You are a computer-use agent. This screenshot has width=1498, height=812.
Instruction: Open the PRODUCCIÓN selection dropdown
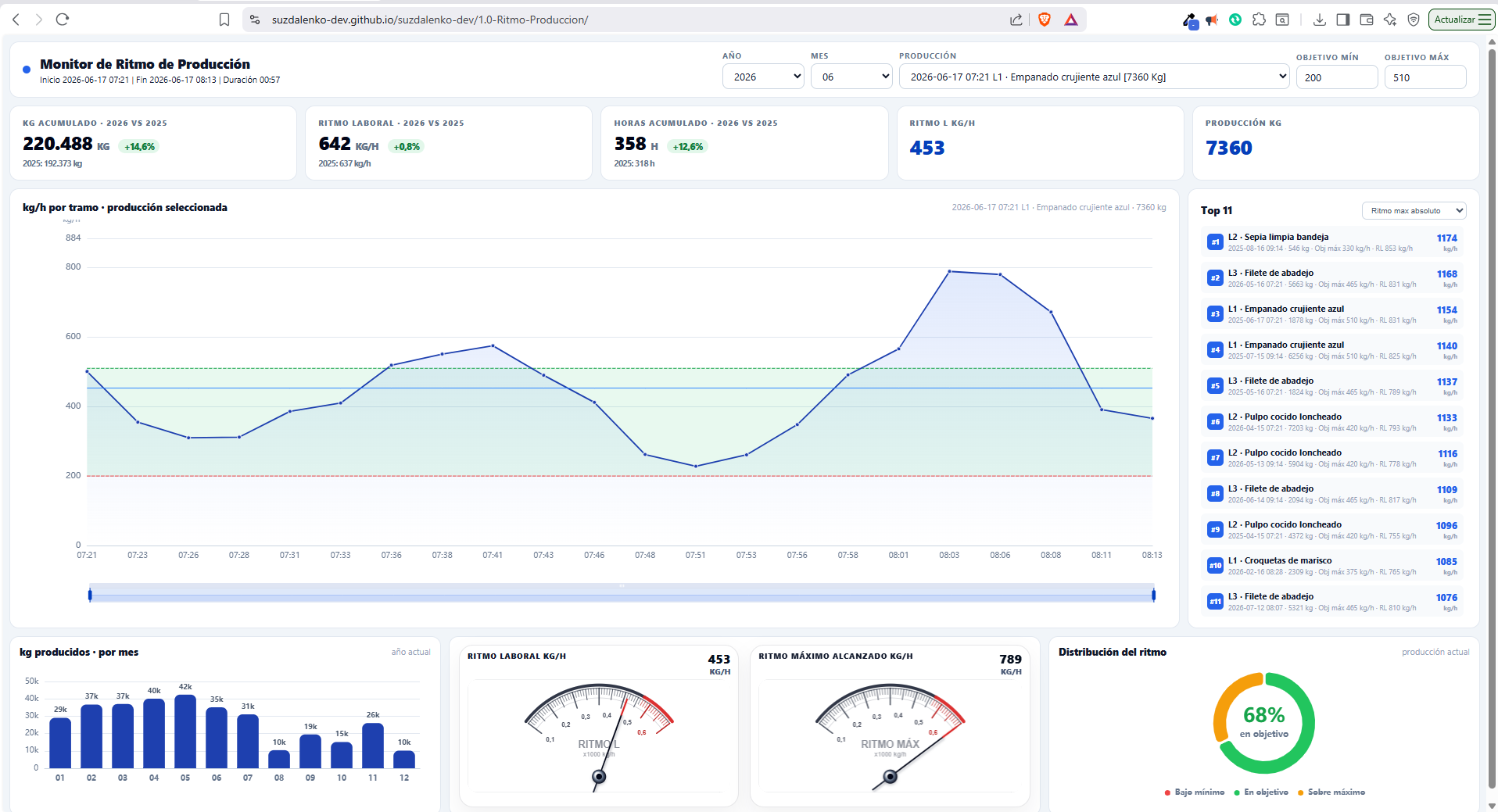pos(1094,77)
